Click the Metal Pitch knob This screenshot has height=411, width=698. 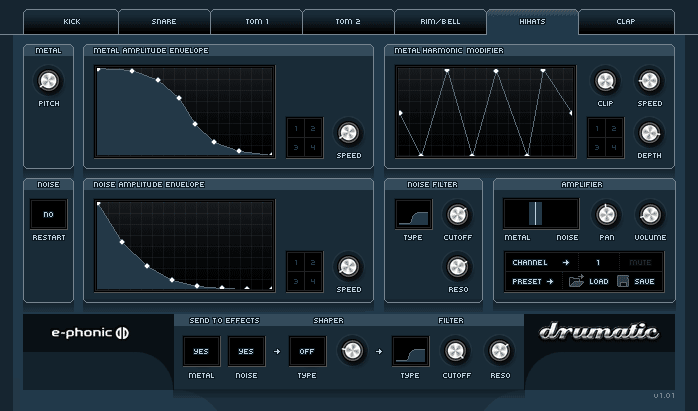(49, 81)
